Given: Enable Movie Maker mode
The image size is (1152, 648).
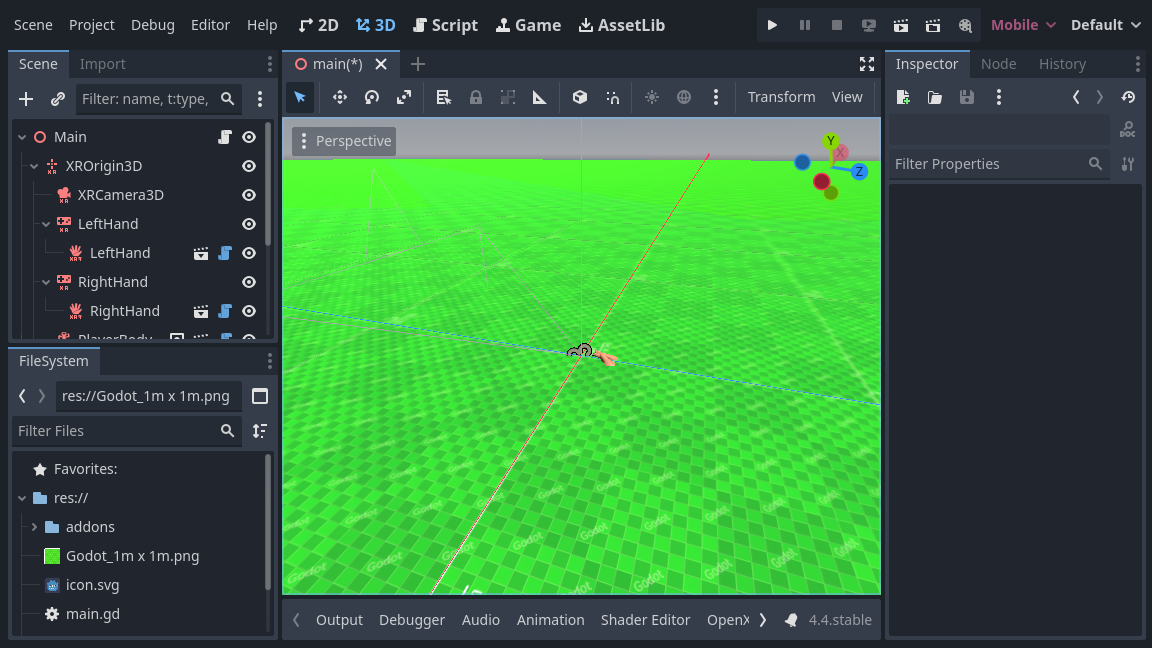Looking at the screenshot, I should click(964, 25).
